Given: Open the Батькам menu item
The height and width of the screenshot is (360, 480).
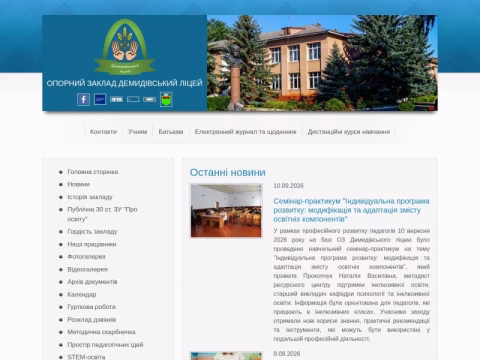Looking at the screenshot, I should tap(171, 132).
